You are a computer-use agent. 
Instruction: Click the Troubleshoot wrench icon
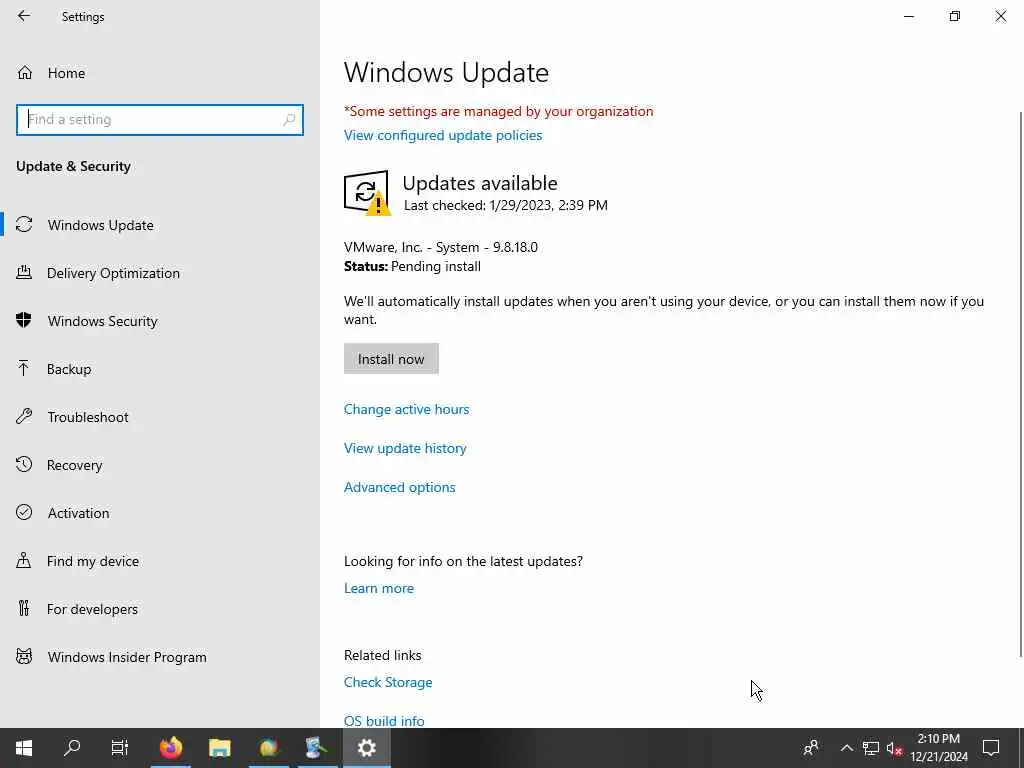point(24,416)
